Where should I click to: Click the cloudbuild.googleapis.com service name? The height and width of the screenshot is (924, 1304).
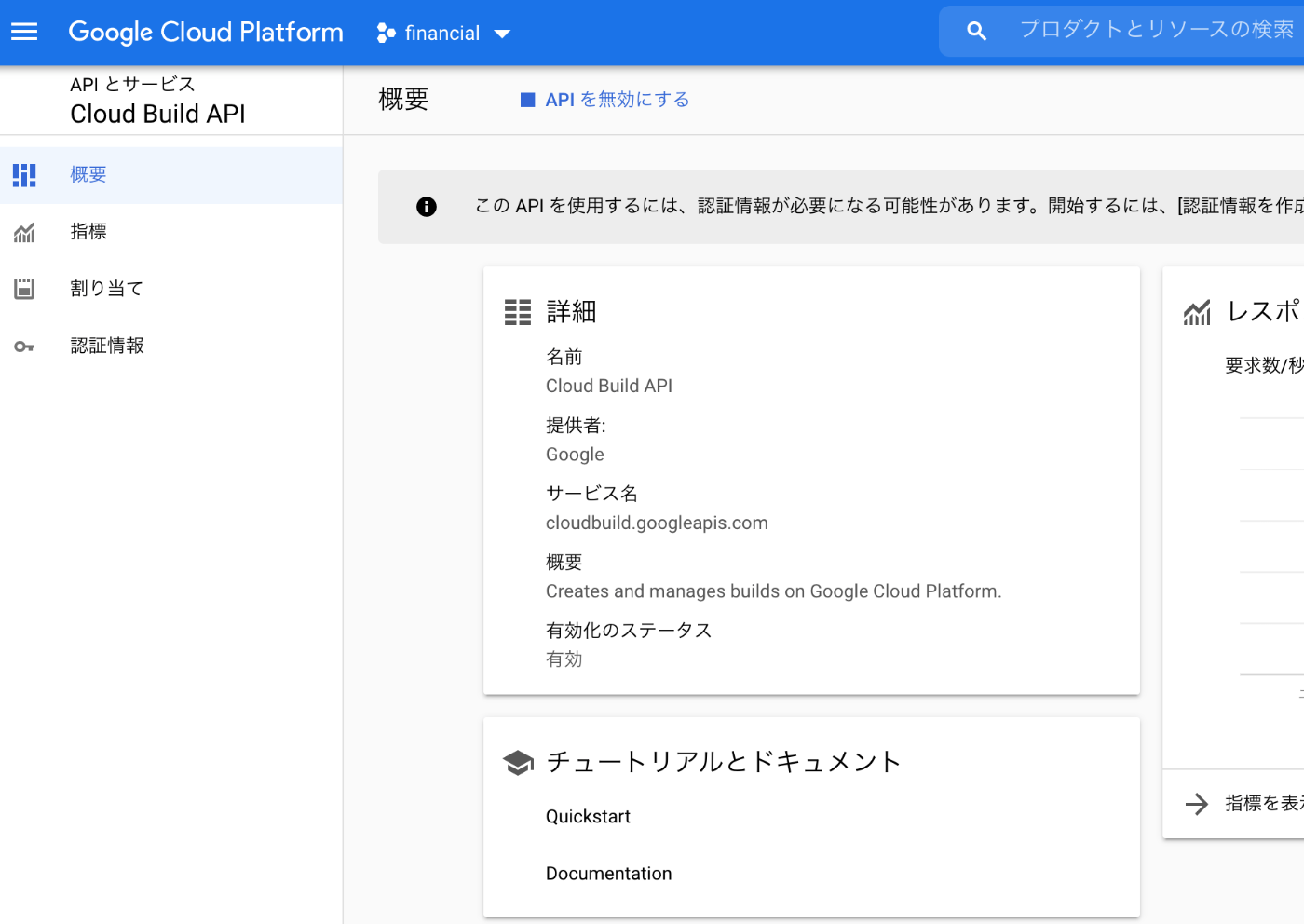click(x=657, y=523)
